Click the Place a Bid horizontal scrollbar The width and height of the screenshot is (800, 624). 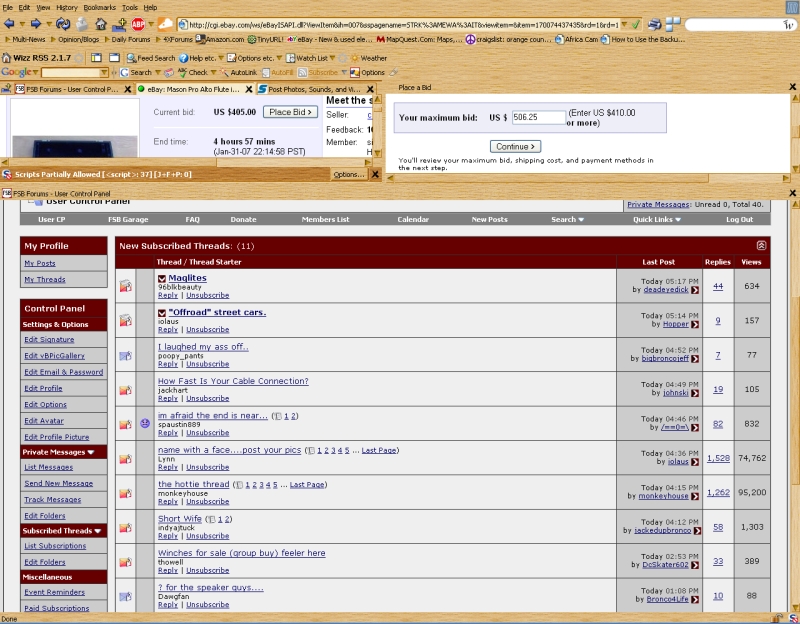[588, 178]
